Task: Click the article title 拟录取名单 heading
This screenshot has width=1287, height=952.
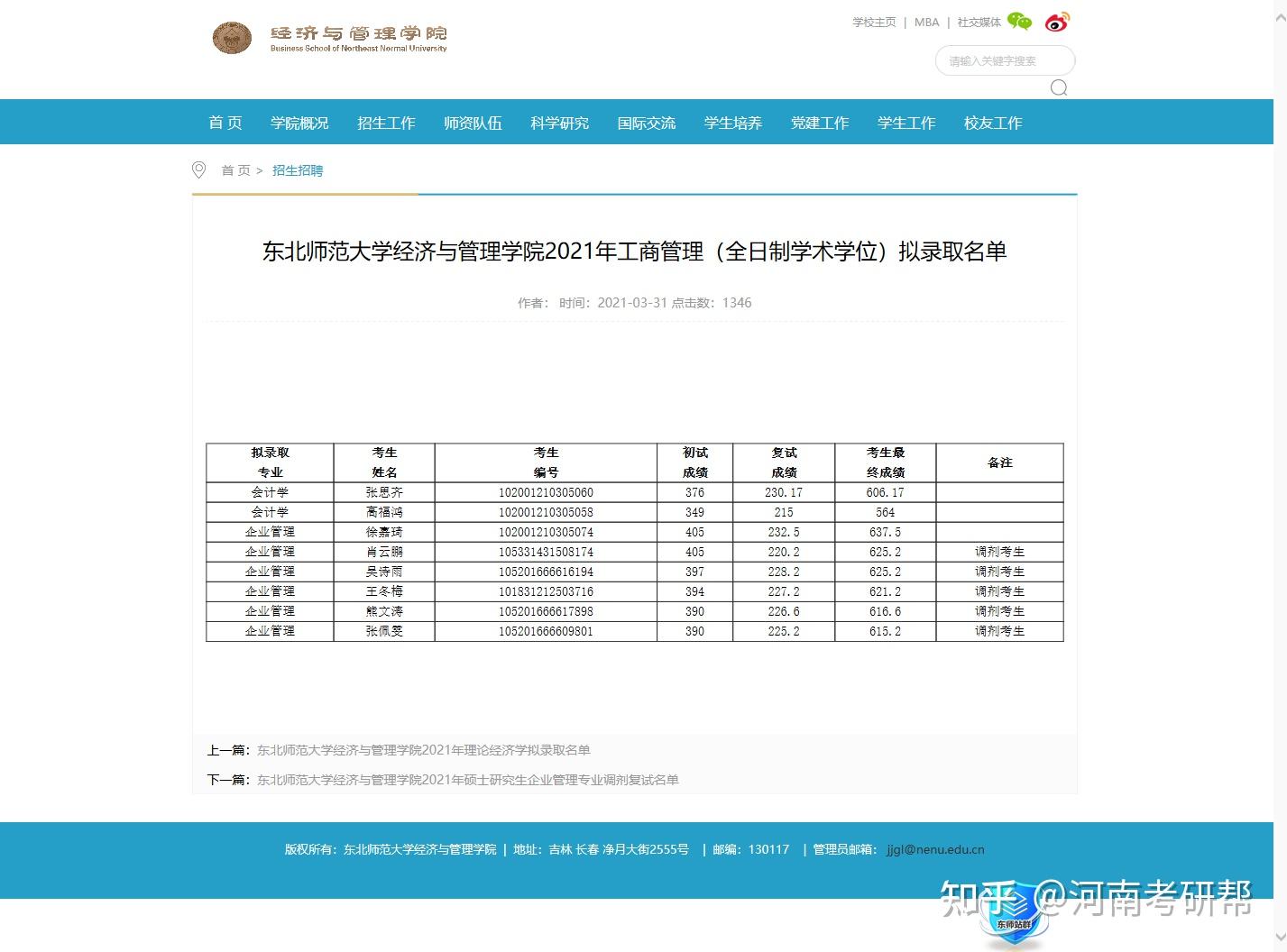Action: [x=634, y=252]
